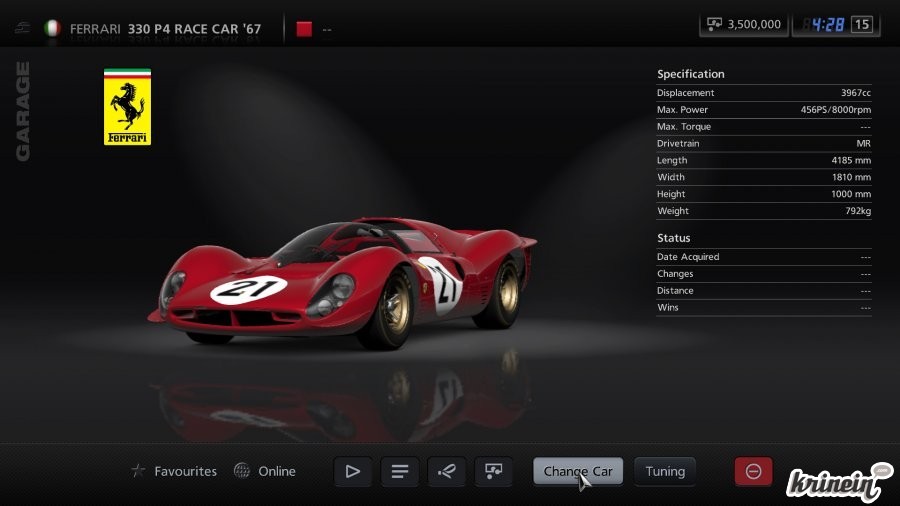Click the 4:28 clock display
The height and width of the screenshot is (506, 900).
(826, 24)
